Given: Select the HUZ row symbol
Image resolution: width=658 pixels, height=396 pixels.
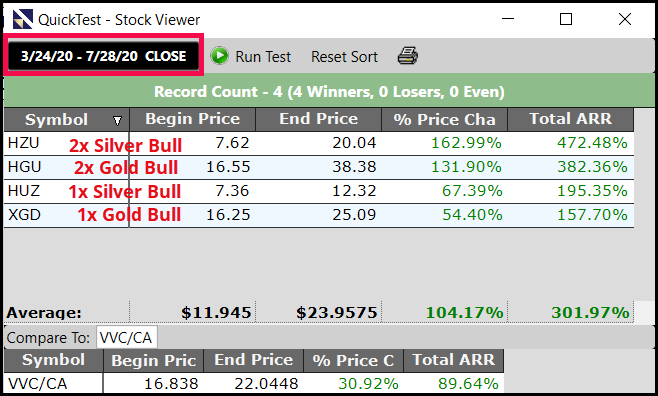Looking at the screenshot, I should point(24,191).
